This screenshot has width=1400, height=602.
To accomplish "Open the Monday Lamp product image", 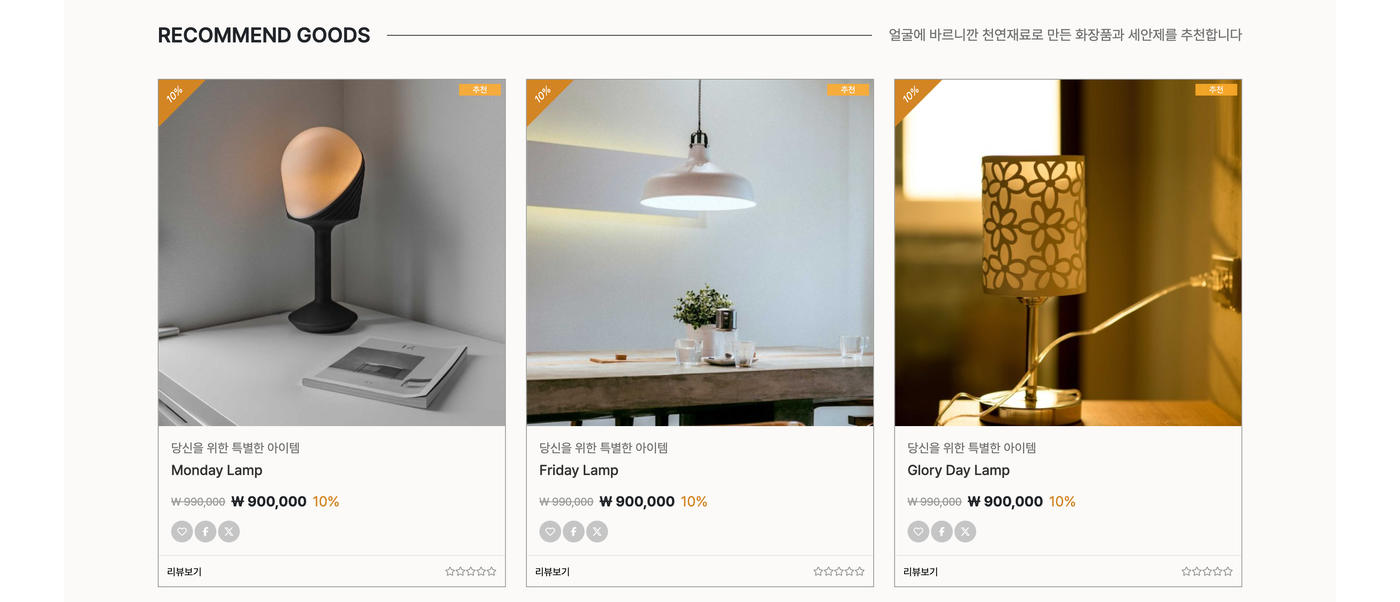I will click(332, 253).
